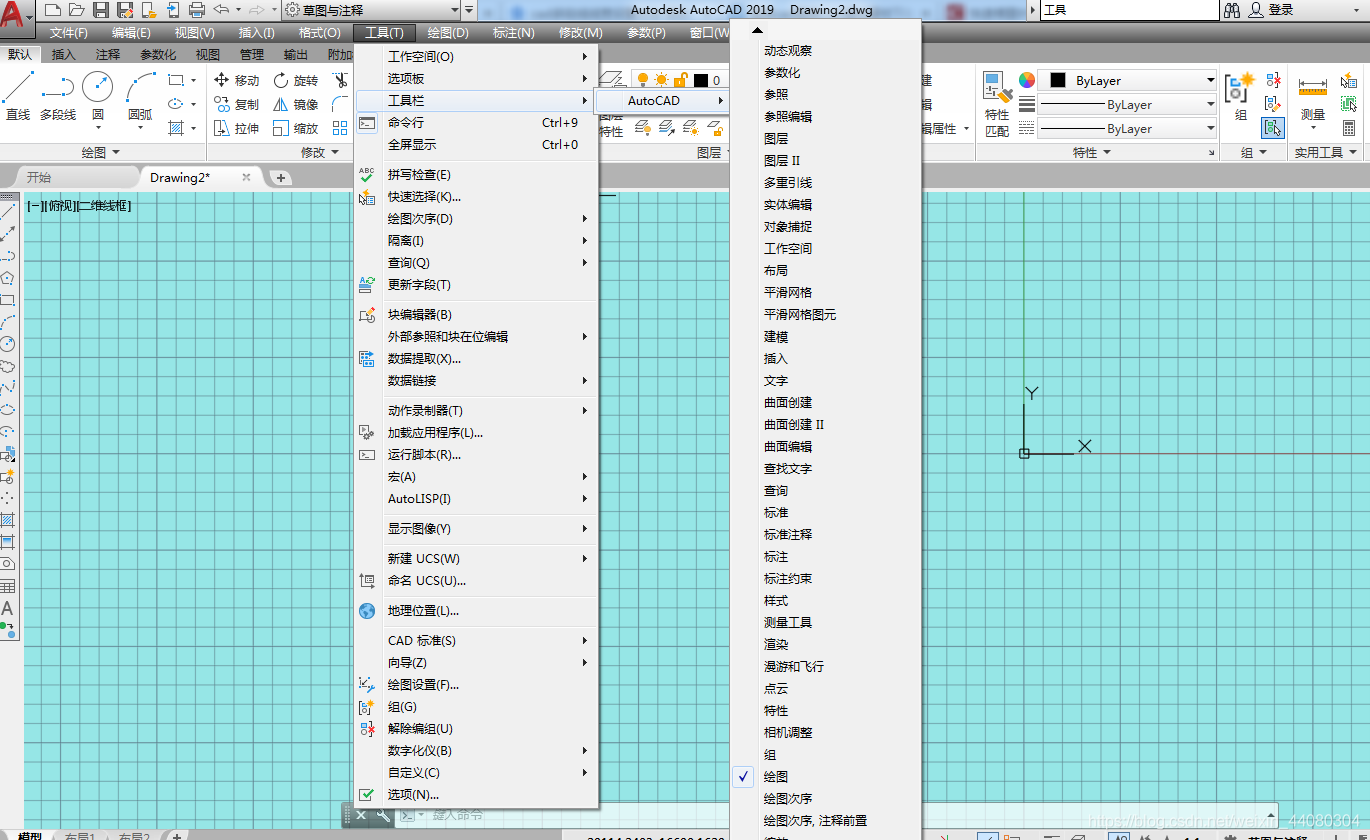This screenshot has width=1370, height=840.
Task: Click the trim scissors icon in 修改 panel
Action: (x=340, y=80)
